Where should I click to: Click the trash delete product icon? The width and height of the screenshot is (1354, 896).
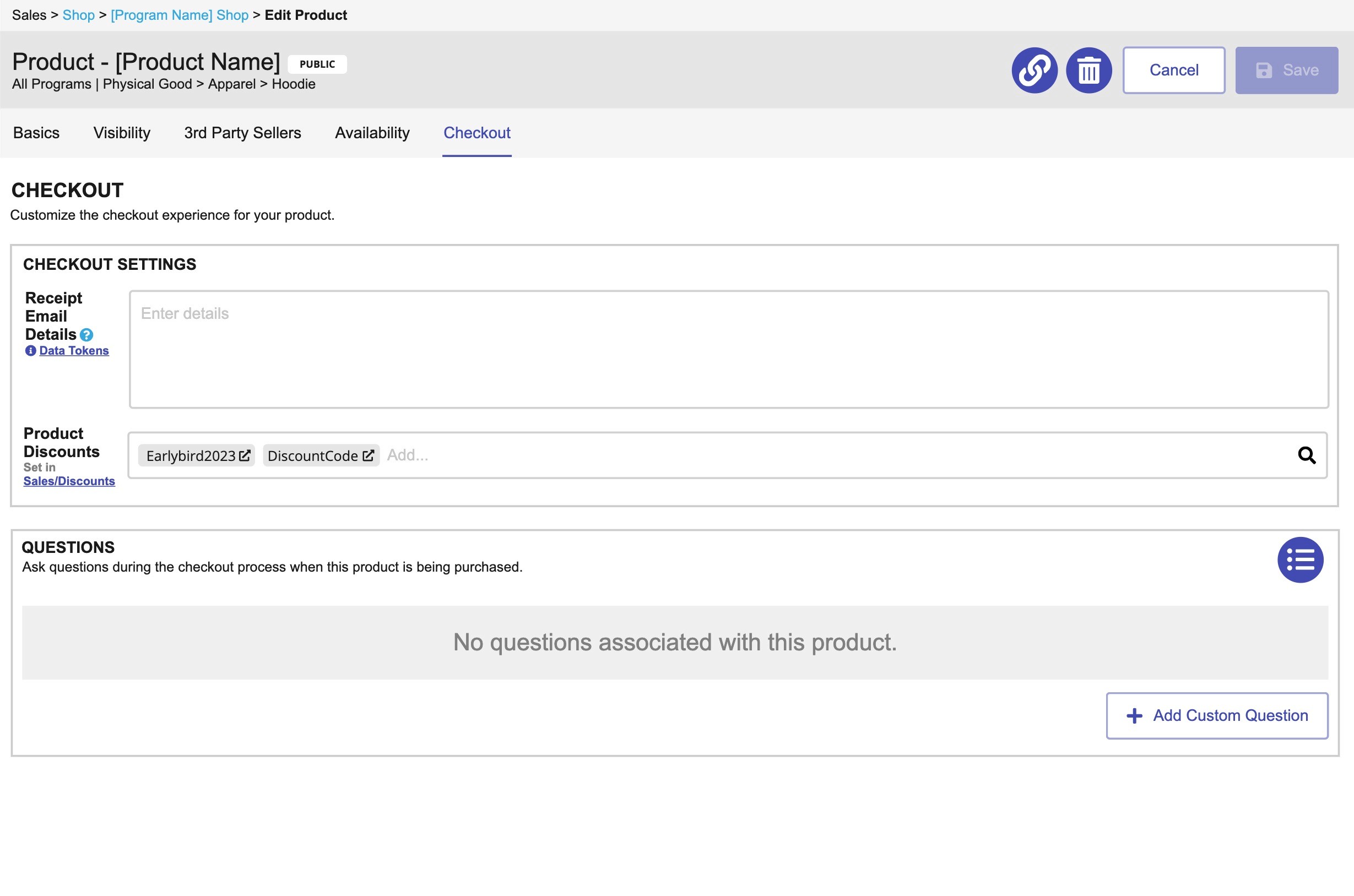(x=1088, y=70)
